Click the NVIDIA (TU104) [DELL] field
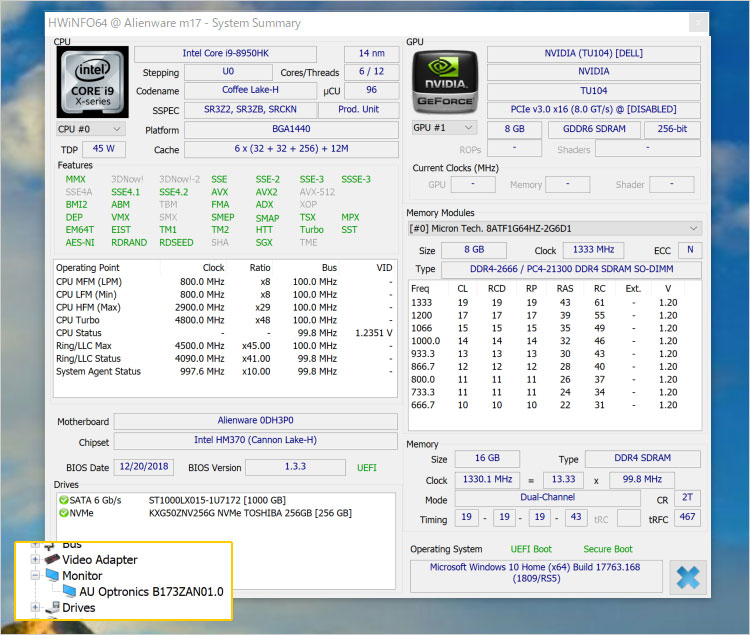750x635 pixels. (594, 54)
